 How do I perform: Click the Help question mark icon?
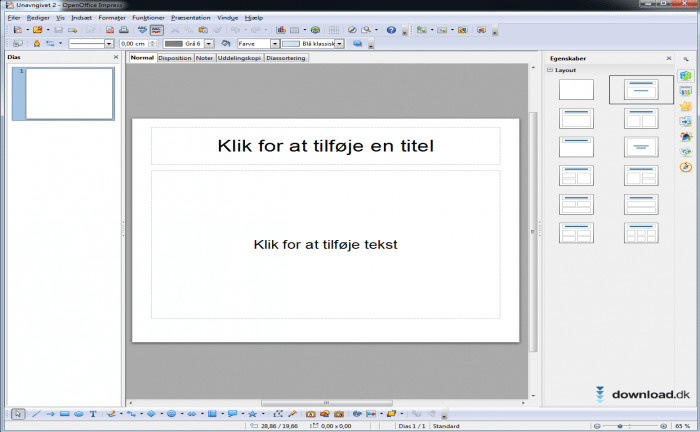tap(391, 30)
